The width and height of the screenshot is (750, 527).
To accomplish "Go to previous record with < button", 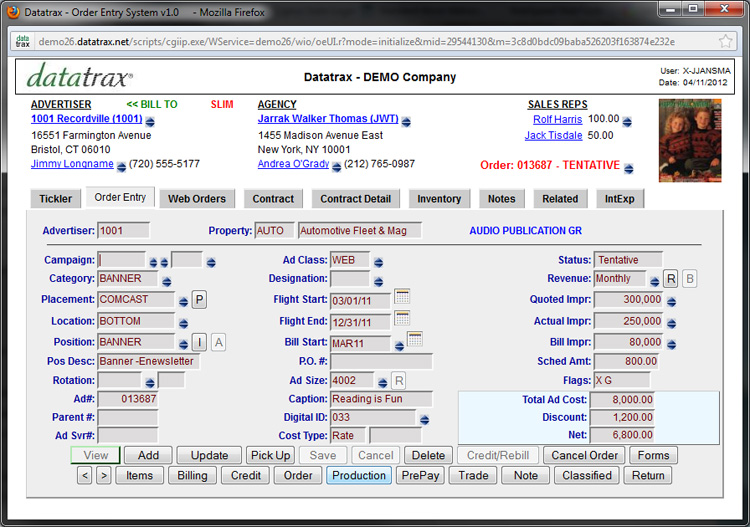I will [85, 476].
